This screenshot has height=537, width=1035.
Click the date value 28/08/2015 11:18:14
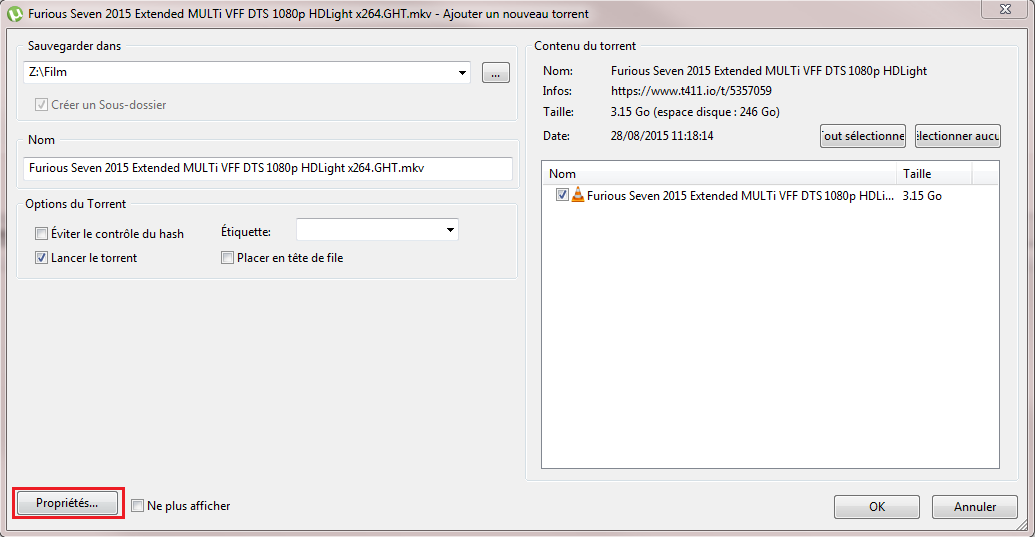tap(662, 136)
